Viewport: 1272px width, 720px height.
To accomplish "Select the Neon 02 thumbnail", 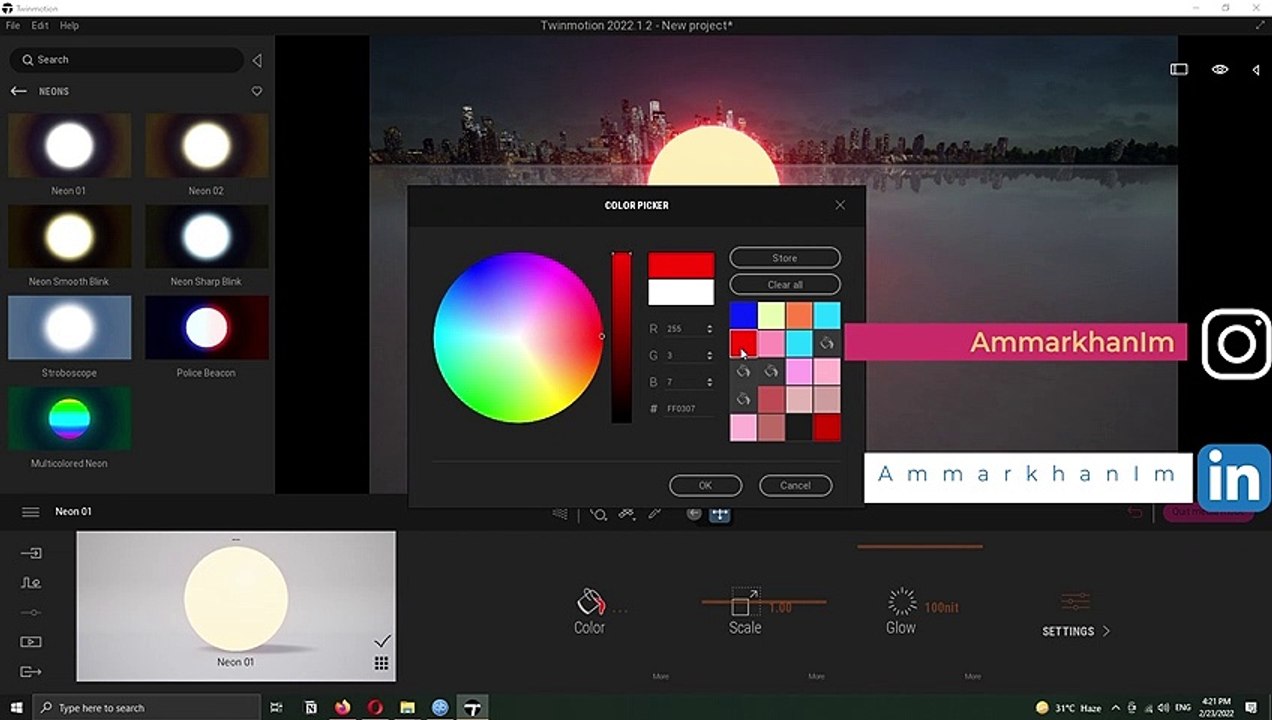I will pos(206,146).
